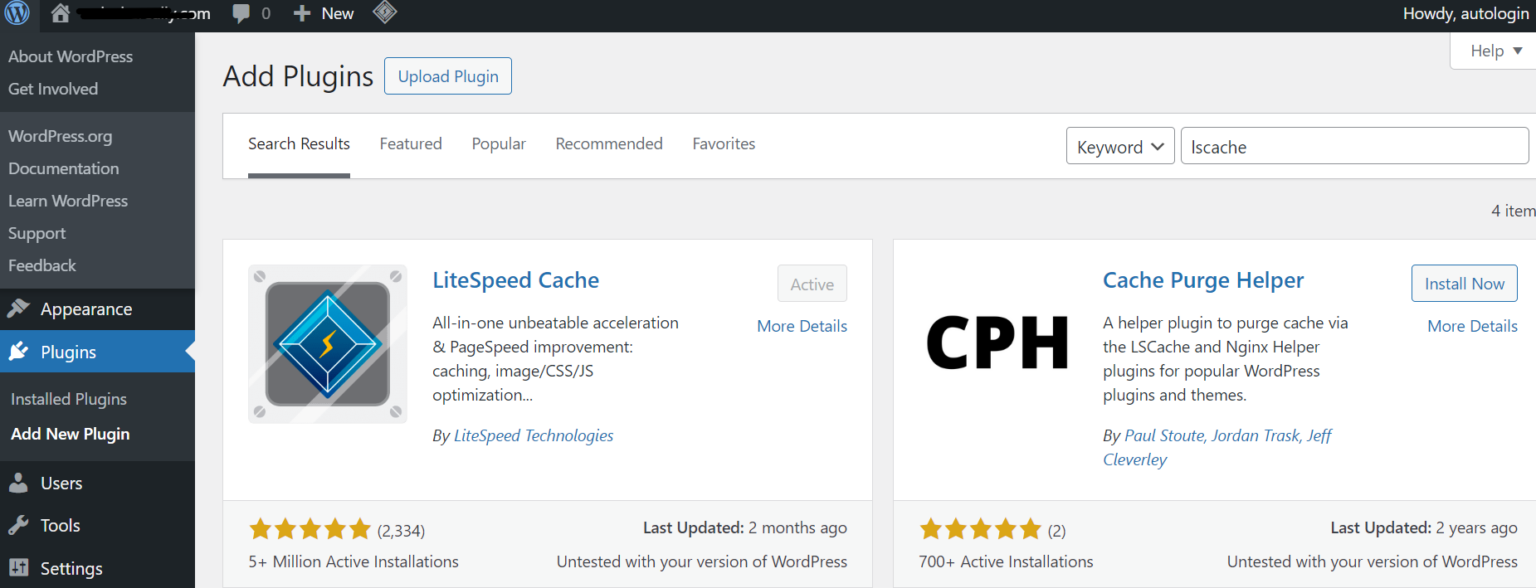Click the updates diamond icon in admin bar
The width and height of the screenshot is (1536, 588).
pyautogui.click(x=385, y=13)
